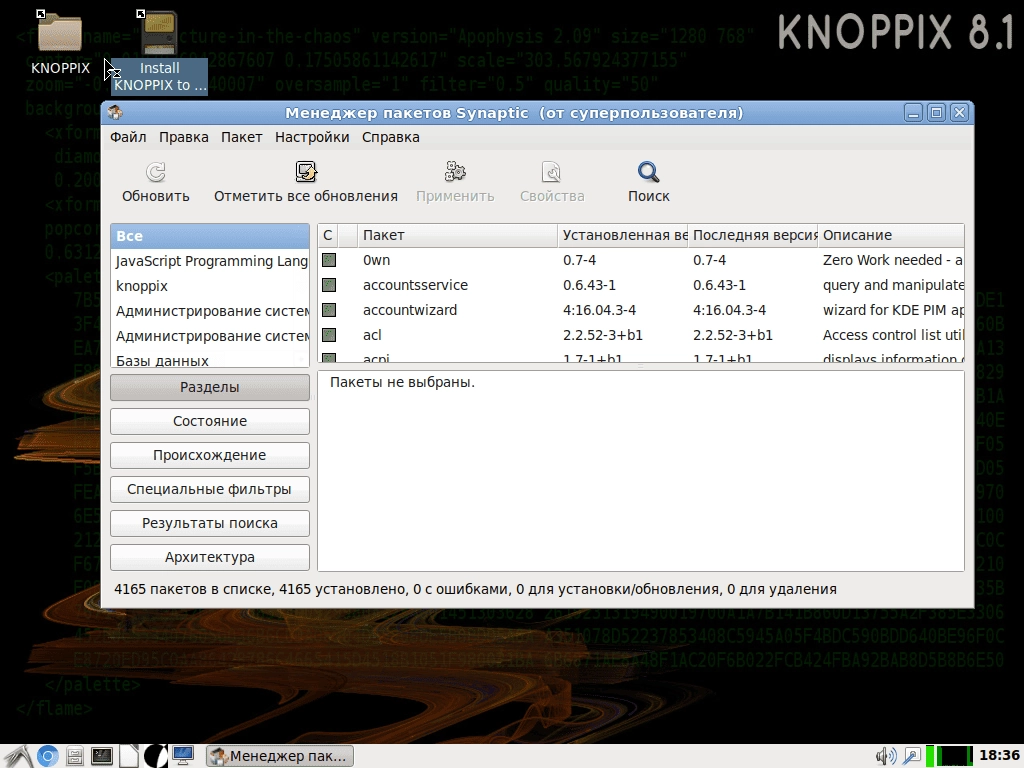Image resolution: width=1024 pixels, height=768 pixels.
Task: Click the status box of acl package
Action: click(x=329, y=335)
